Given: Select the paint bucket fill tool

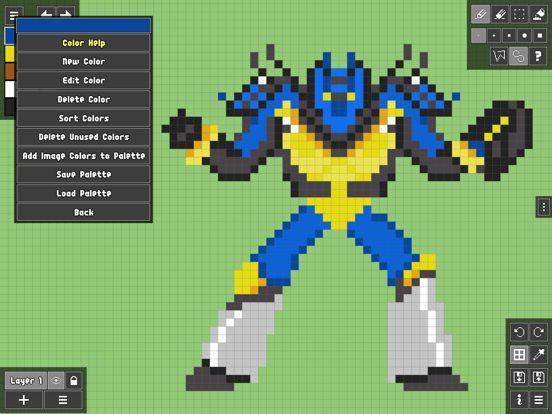Looking at the screenshot, I should pos(538,14).
